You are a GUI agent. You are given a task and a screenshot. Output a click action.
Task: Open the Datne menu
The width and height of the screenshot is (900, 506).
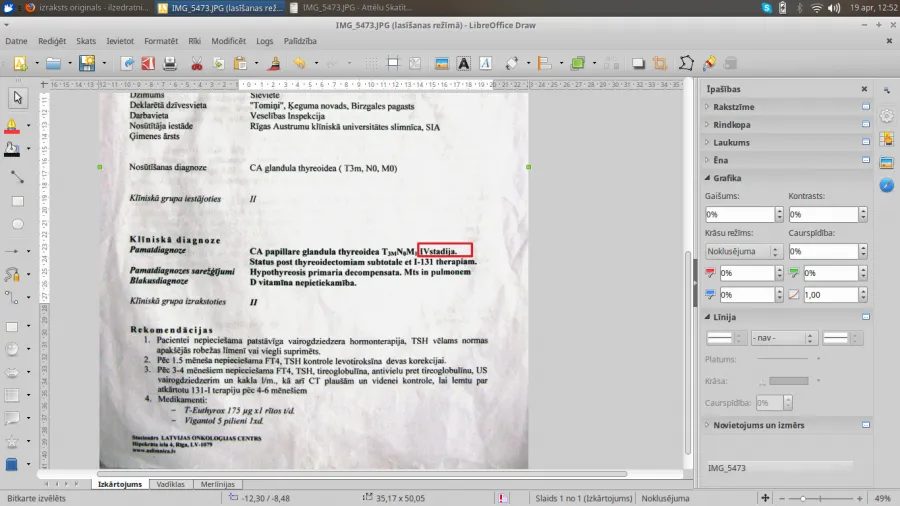[x=16, y=41]
